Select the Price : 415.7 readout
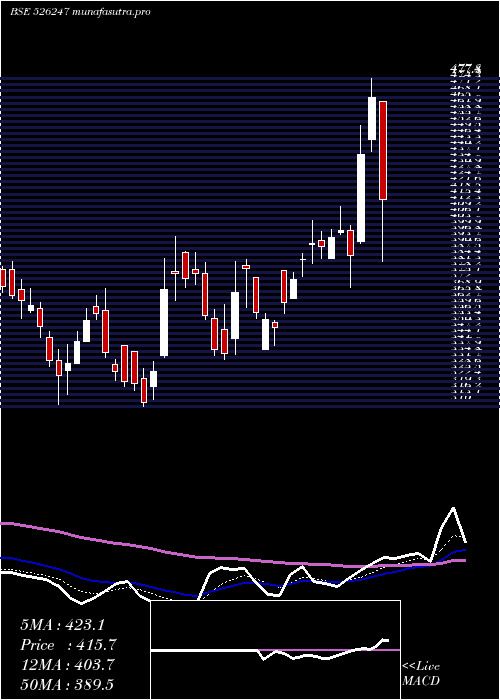 click(68, 645)
